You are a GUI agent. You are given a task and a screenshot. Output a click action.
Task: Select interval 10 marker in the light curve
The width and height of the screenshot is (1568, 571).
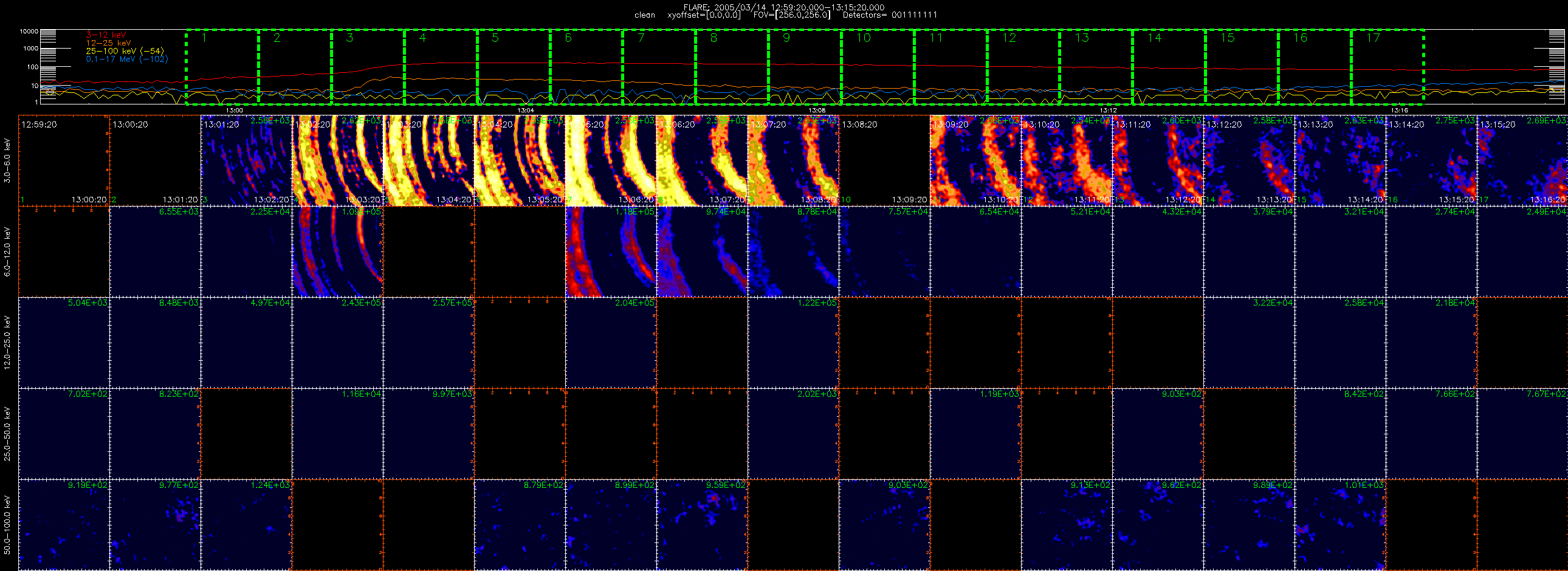point(864,38)
